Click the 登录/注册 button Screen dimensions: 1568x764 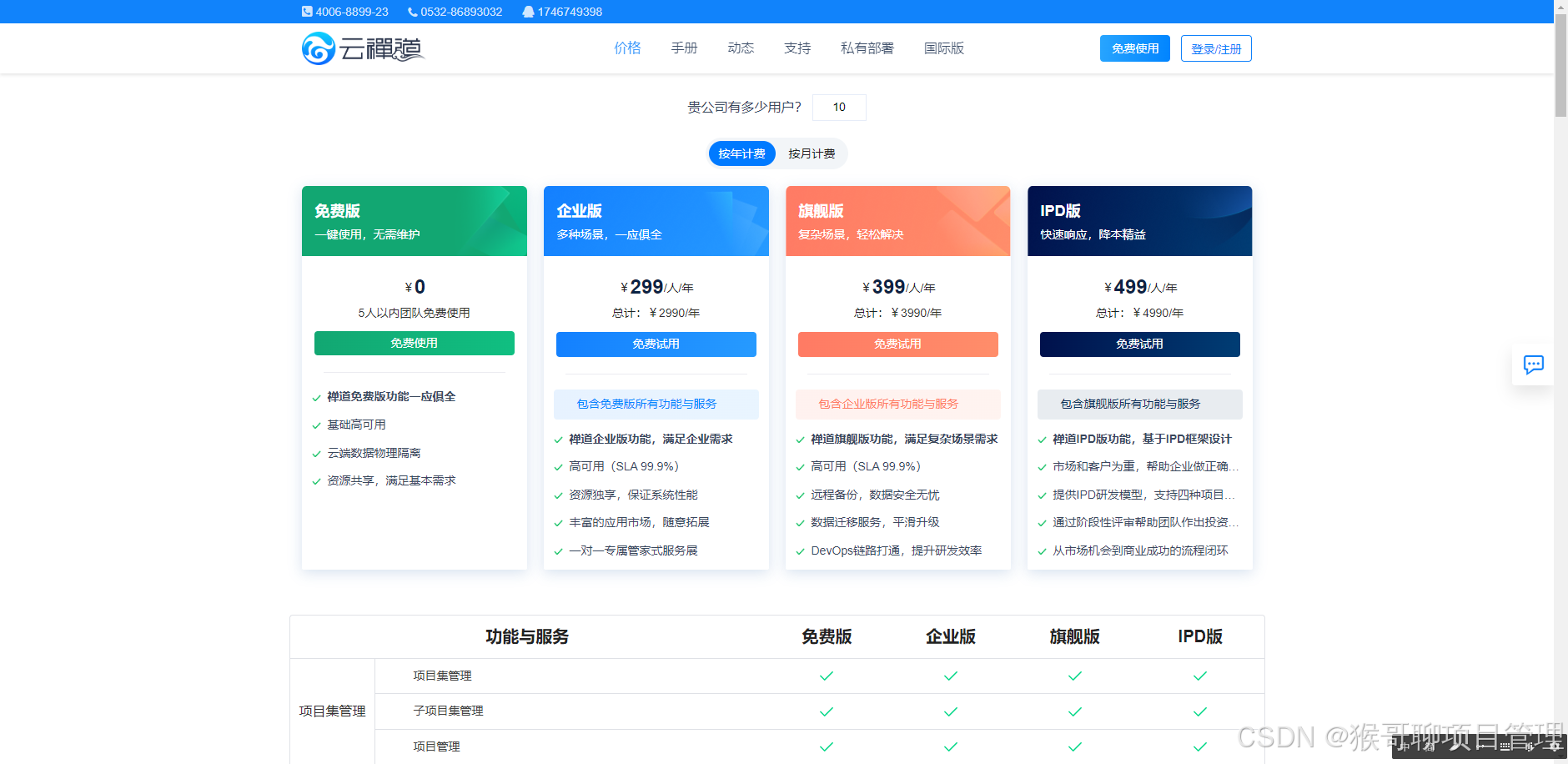click(1216, 48)
